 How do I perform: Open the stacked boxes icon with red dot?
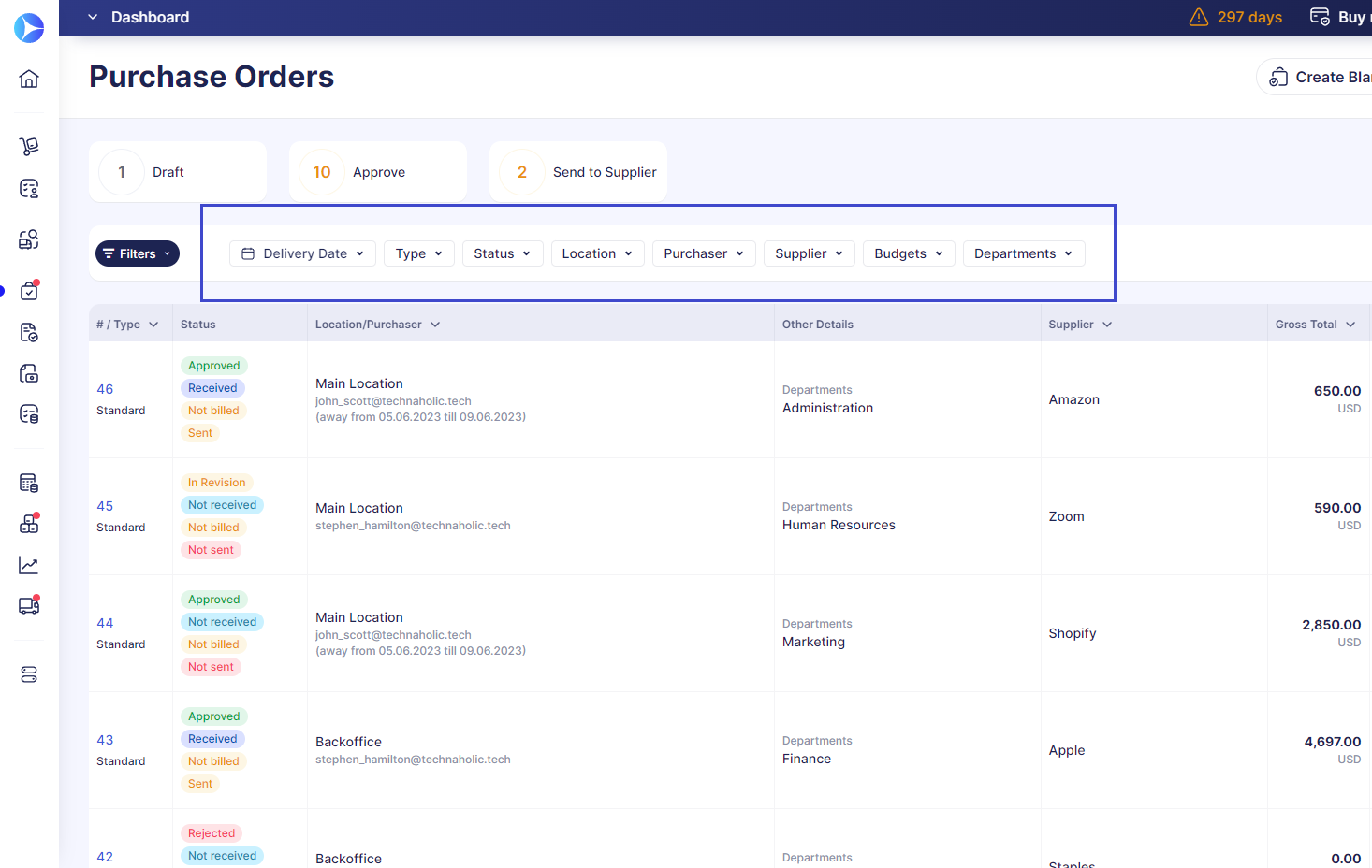29,523
